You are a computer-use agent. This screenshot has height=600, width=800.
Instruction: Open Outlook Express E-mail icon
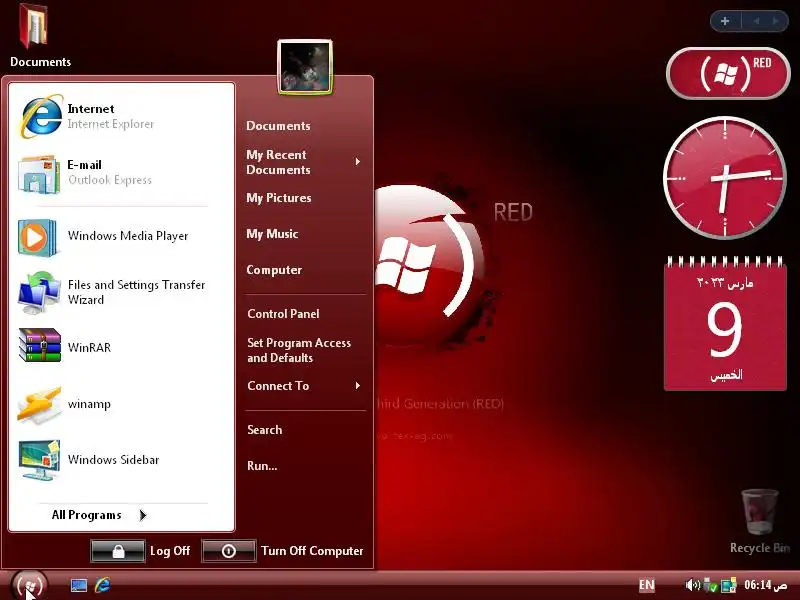coord(39,174)
